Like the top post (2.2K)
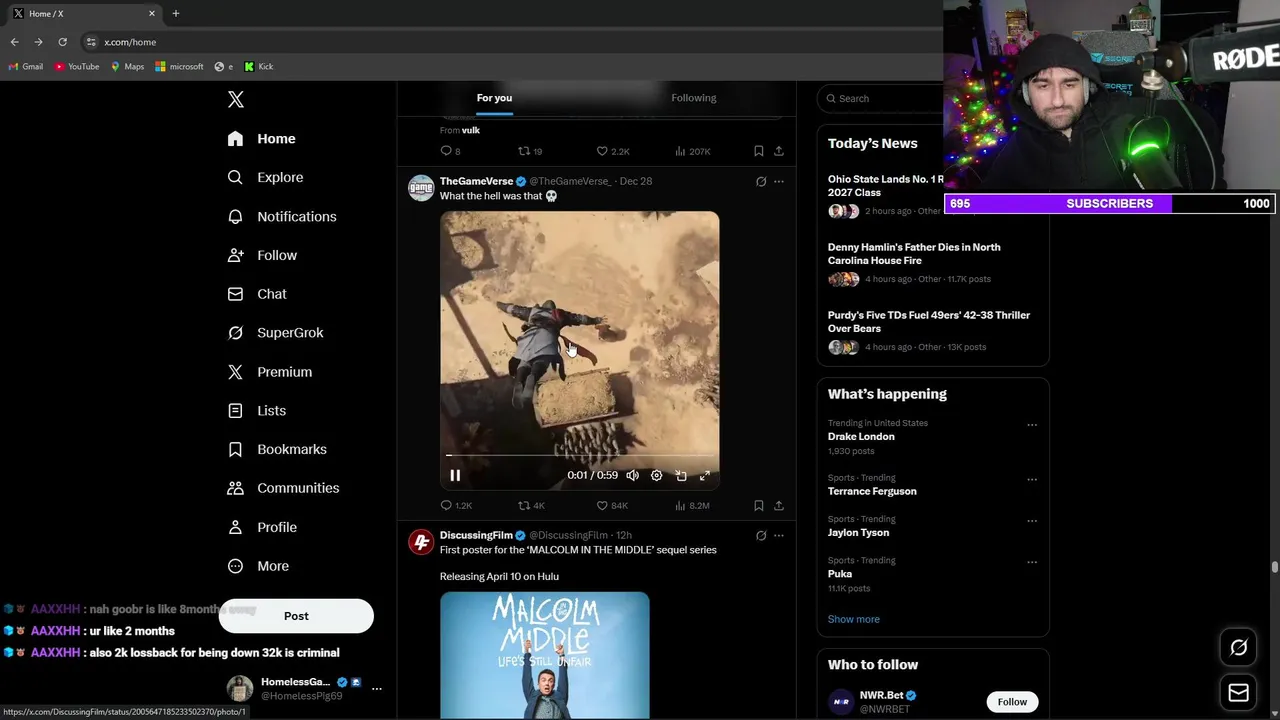 613,151
